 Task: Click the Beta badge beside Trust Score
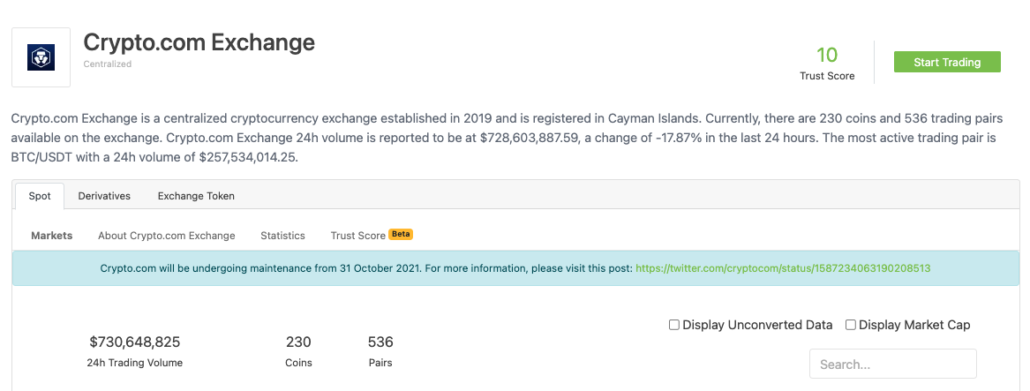(401, 234)
